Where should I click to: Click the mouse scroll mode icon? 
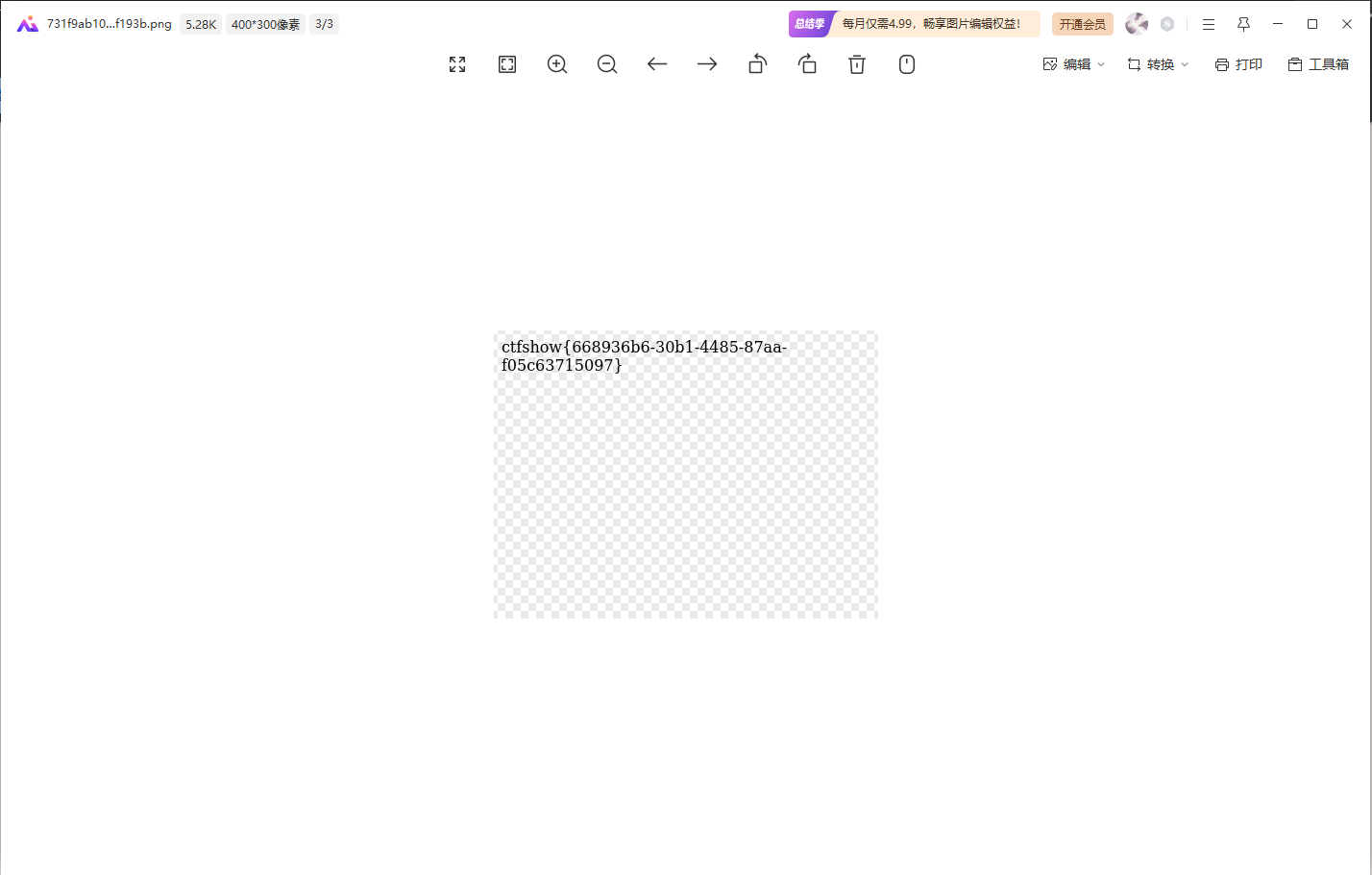(x=907, y=64)
